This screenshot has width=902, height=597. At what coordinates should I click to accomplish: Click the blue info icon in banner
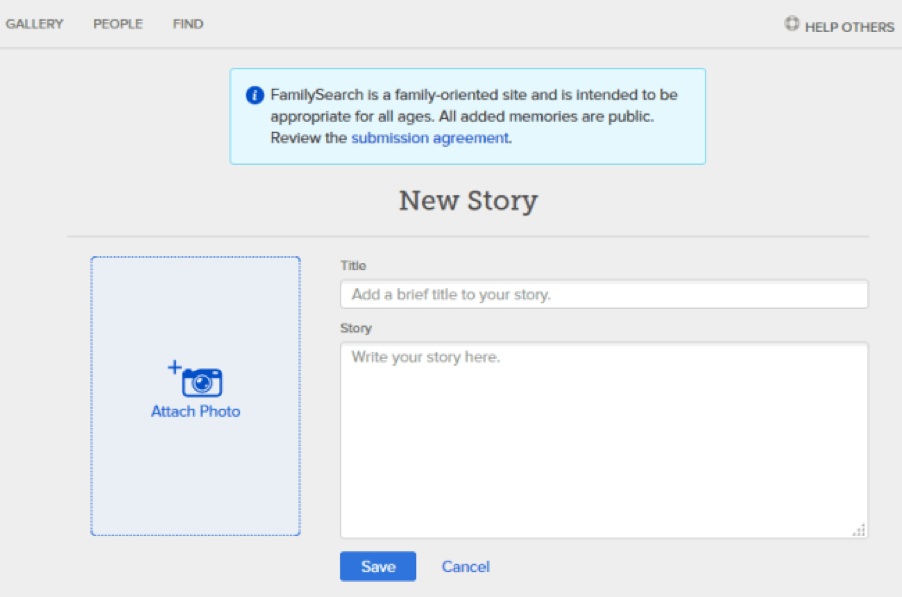[x=255, y=95]
